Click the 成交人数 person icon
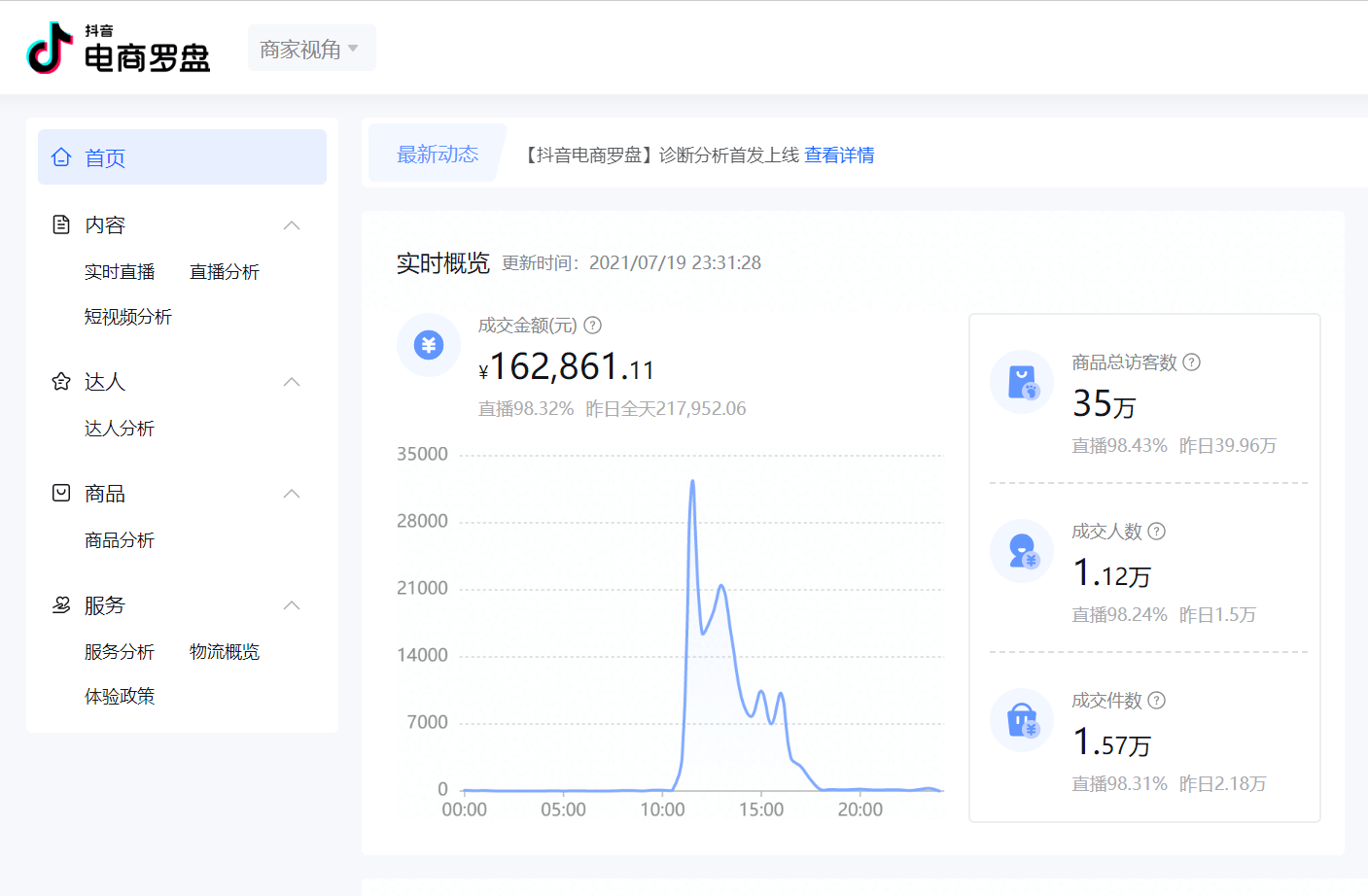Viewport: 1368px width, 896px height. 1022,551
